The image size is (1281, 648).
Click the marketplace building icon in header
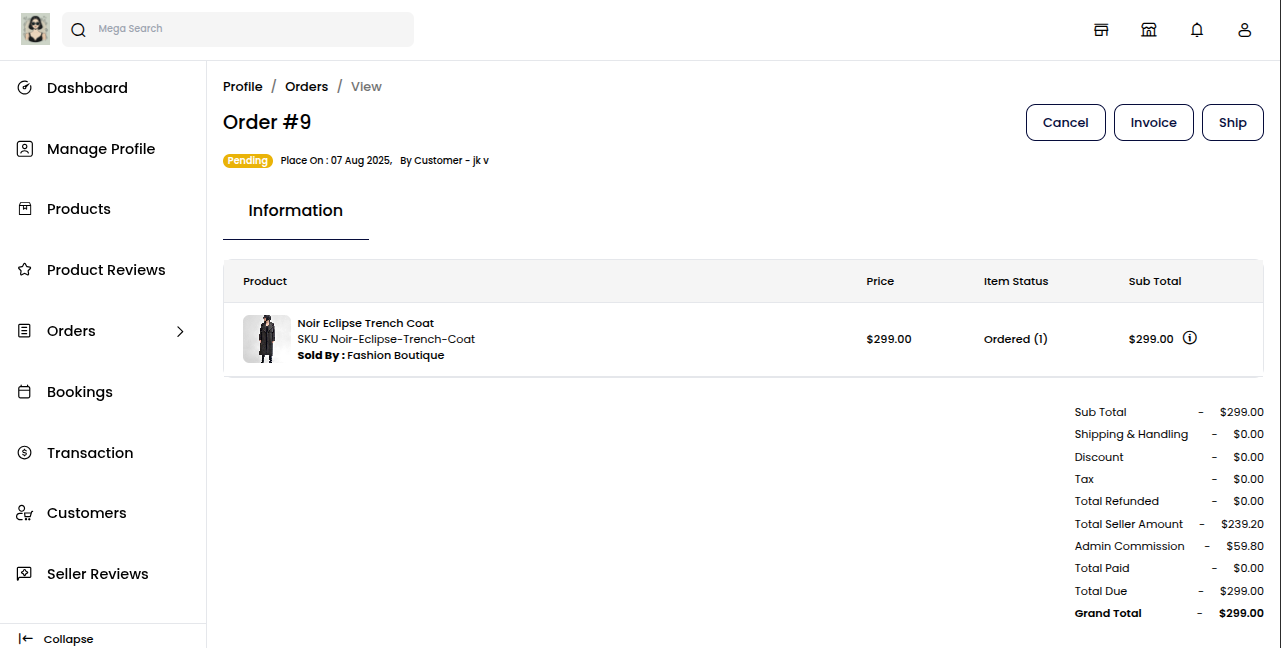(1149, 30)
